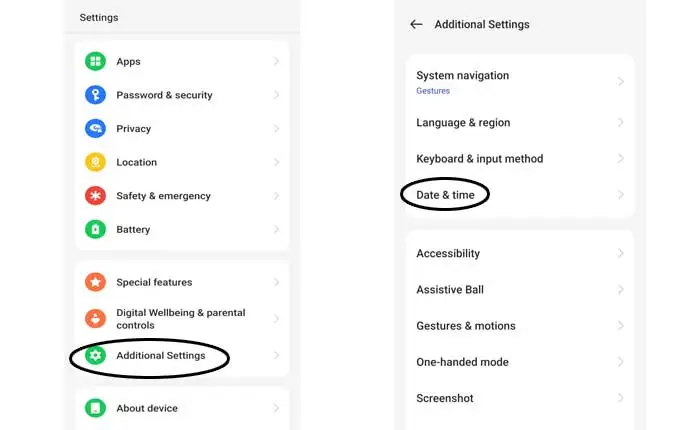Tap the yellow Location pin icon
The image size is (700, 430).
pyautogui.click(x=96, y=162)
